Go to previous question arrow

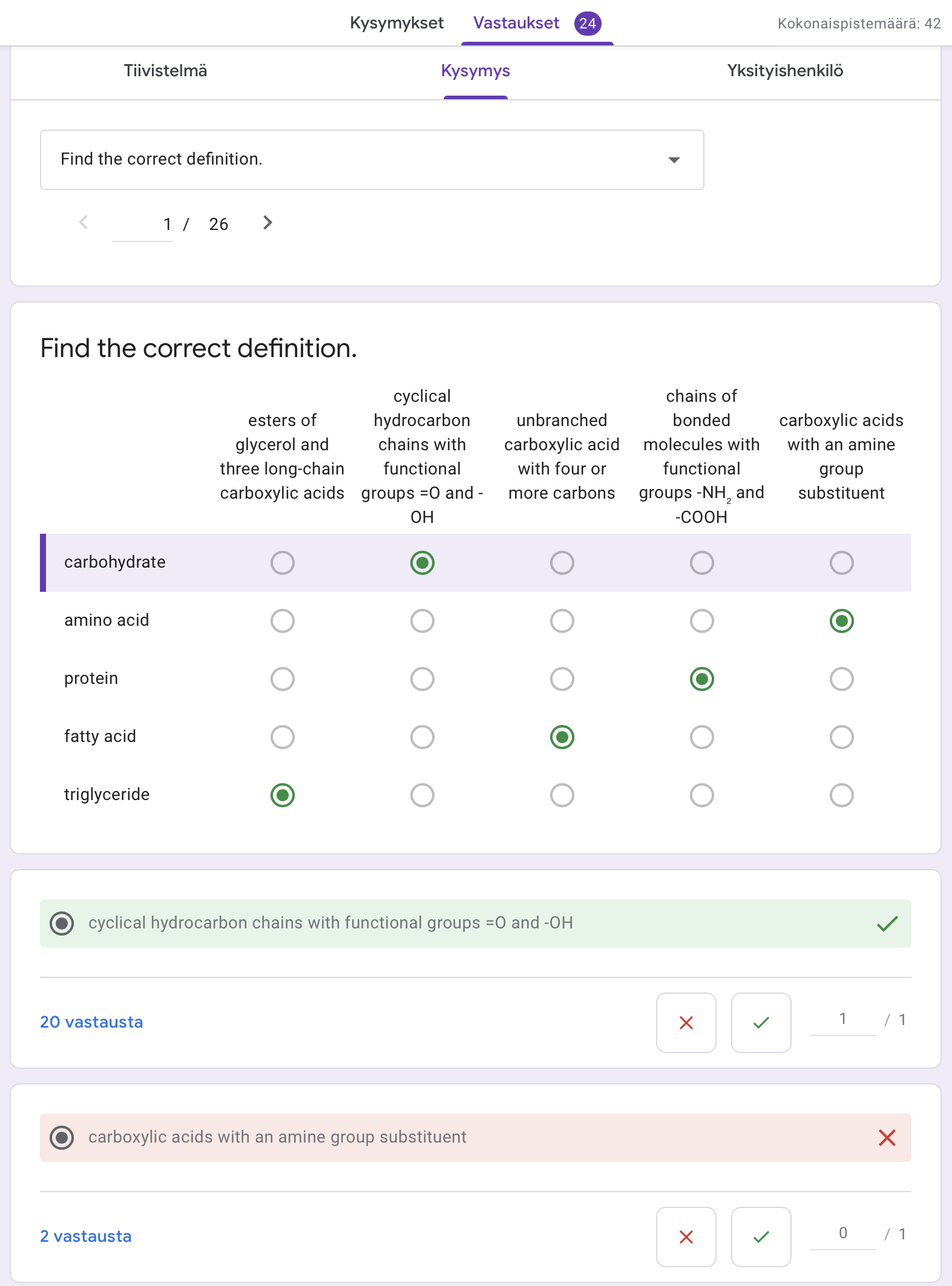click(x=84, y=223)
